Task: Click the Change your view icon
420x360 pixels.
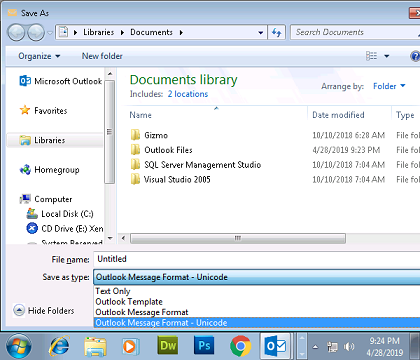Action: (x=371, y=56)
